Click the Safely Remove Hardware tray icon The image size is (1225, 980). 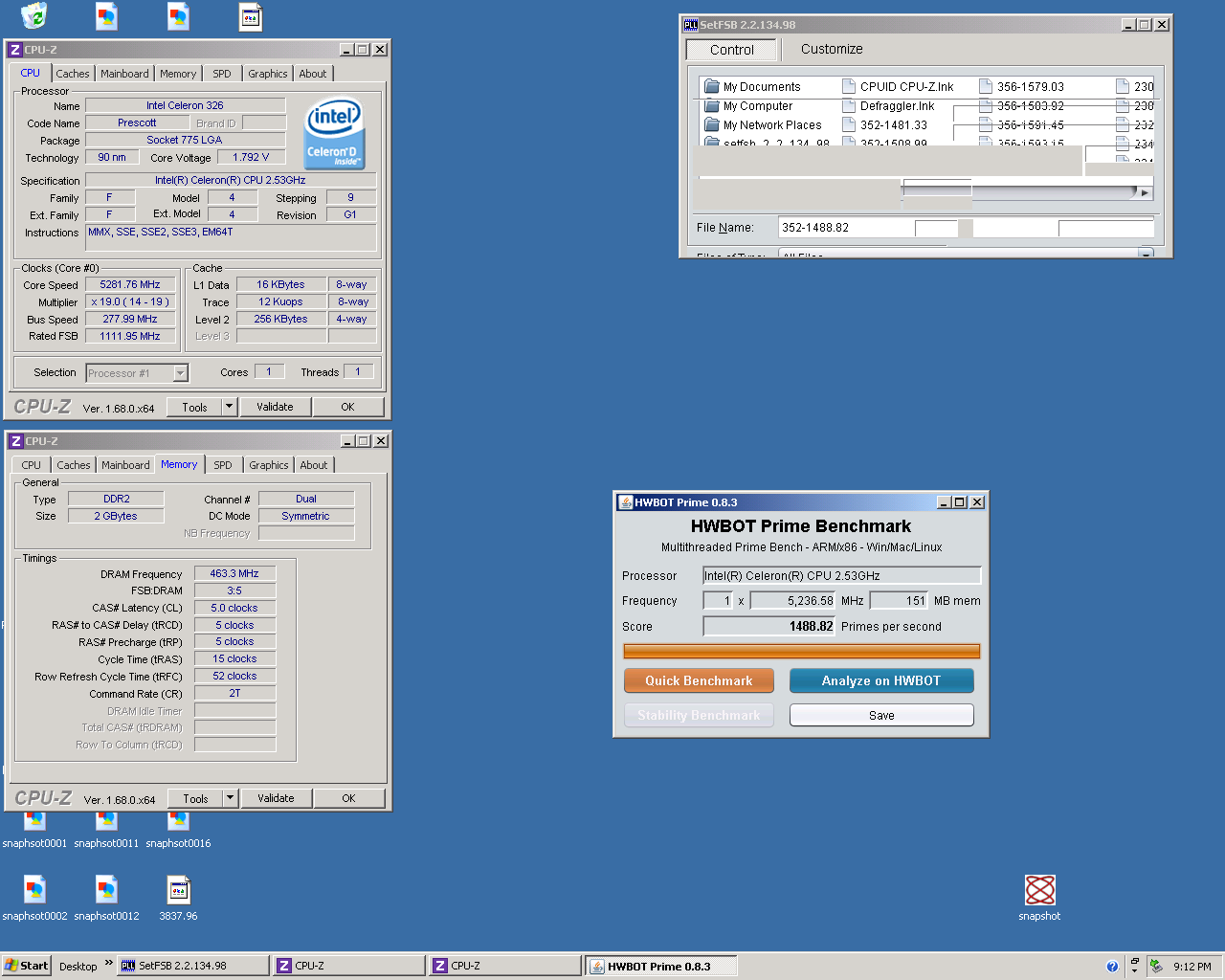pos(1155,967)
